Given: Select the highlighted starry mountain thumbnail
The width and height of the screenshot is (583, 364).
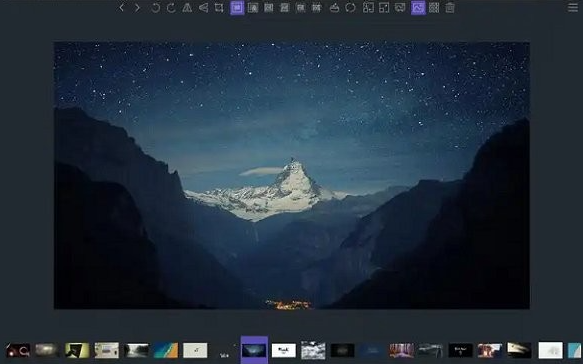Looking at the screenshot, I should (x=254, y=350).
